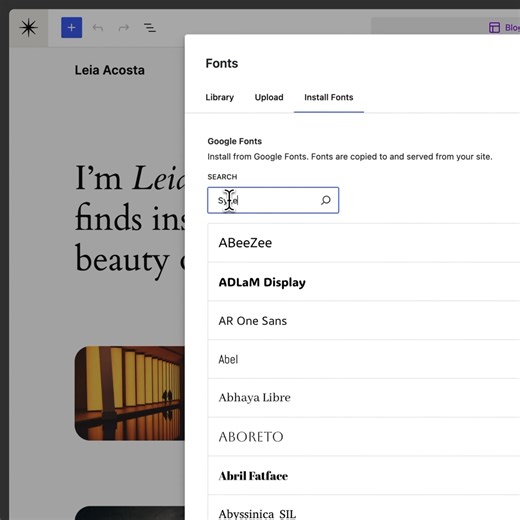The width and height of the screenshot is (520, 520).
Task: Select the Abyssinica SIL font
Action: click(364, 508)
